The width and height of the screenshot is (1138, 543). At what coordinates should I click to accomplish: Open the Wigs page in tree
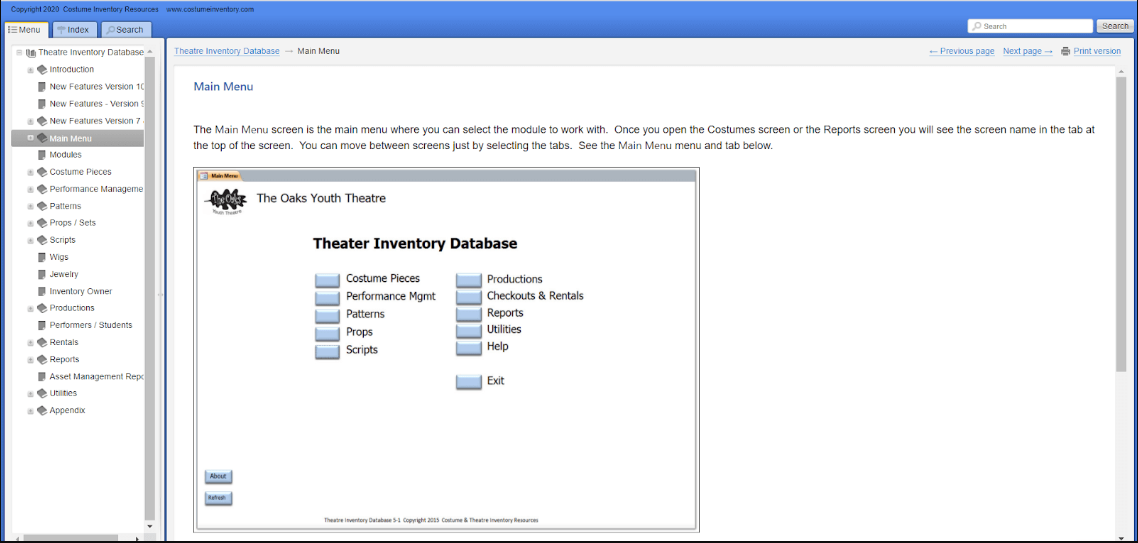click(59, 257)
